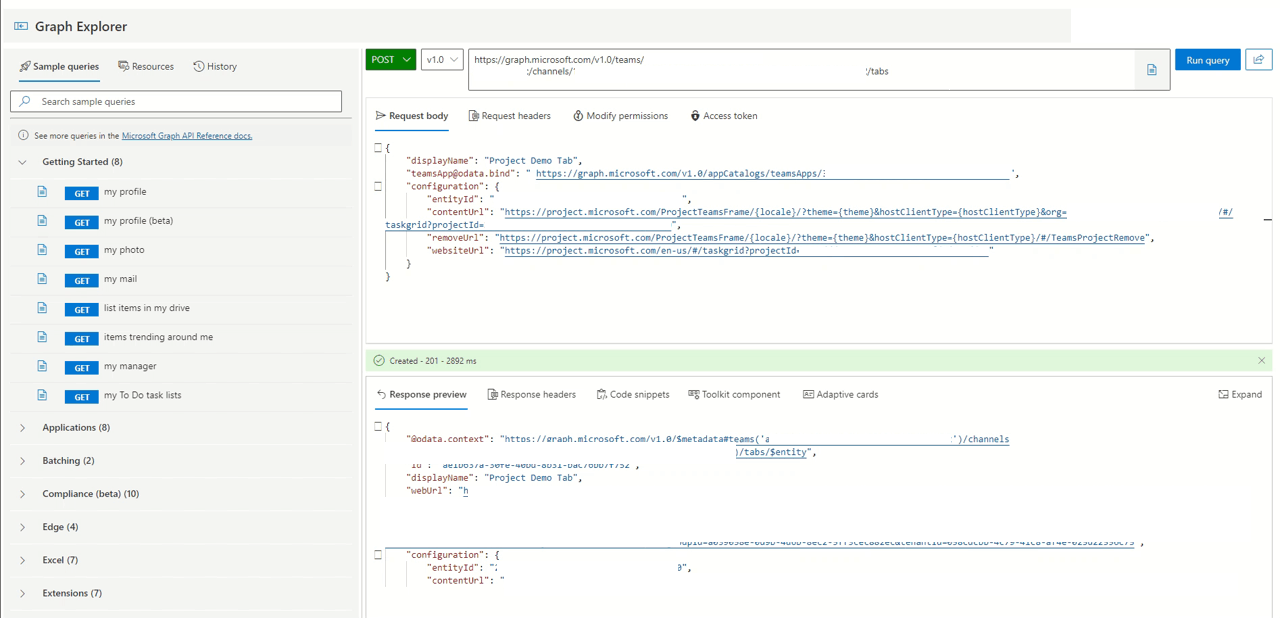1280x618 pixels.
Task: Collapse the configuration block in request body
Action: coord(378,186)
